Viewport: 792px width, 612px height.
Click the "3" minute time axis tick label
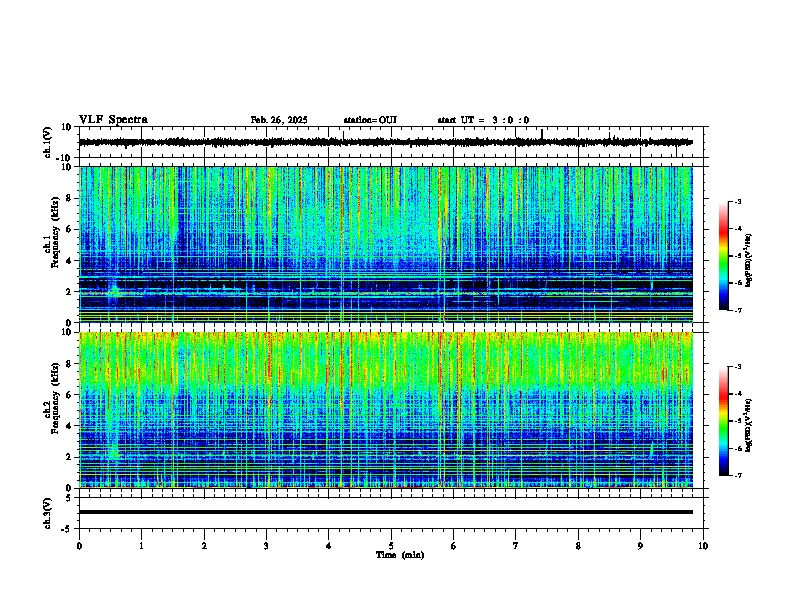click(266, 546)
